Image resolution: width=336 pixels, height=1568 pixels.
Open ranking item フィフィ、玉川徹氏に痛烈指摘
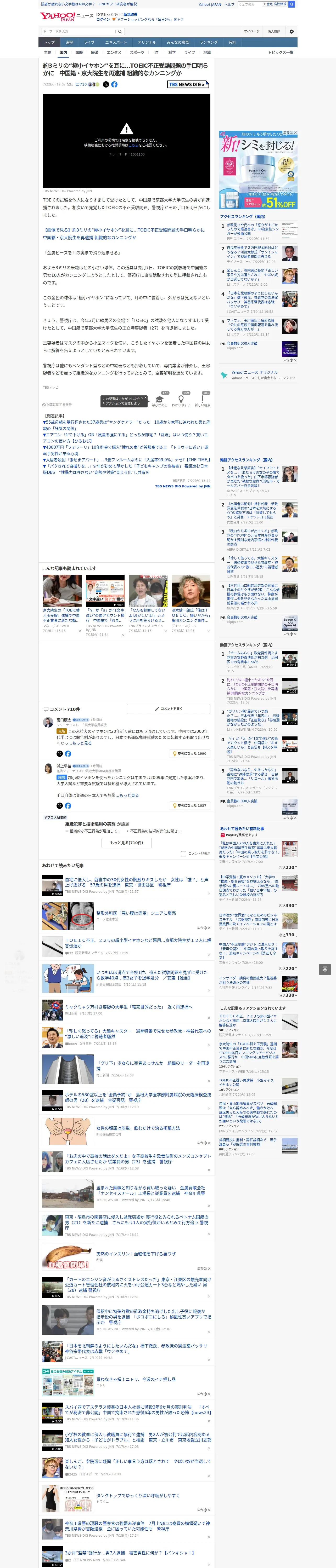pos(253,326)
